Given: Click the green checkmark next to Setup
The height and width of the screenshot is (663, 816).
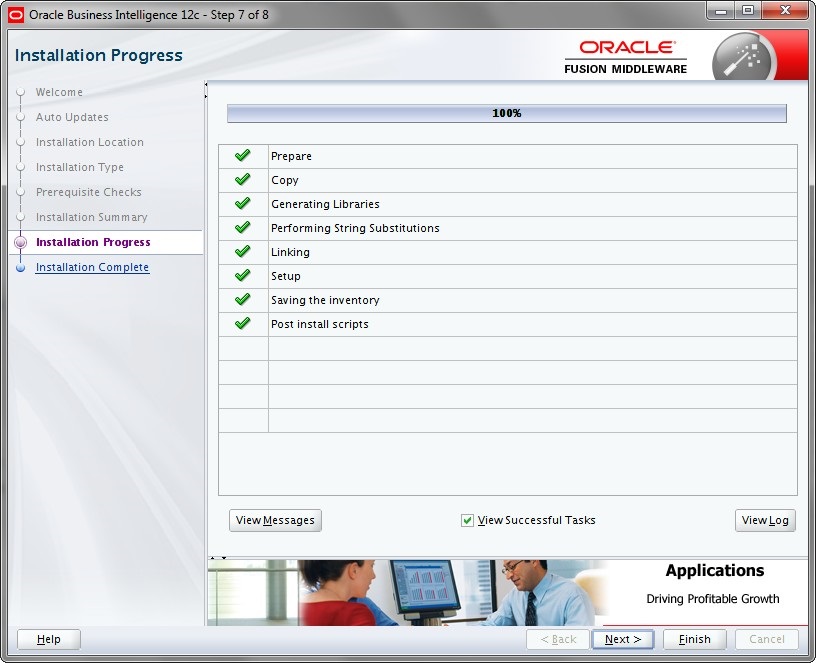Looking at the screenshot, I should tap(243, 275).
